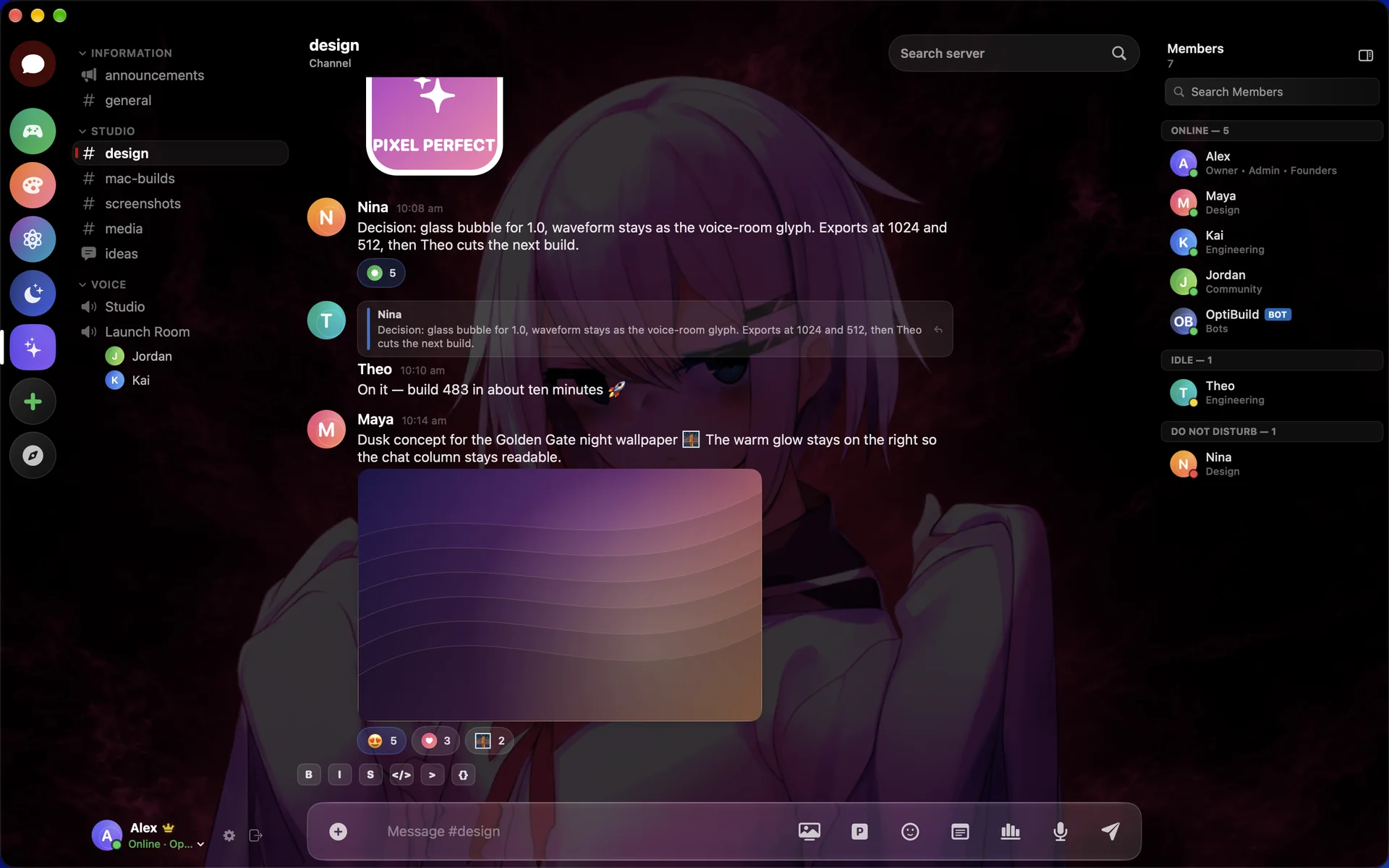Collapse the ONLINE — 5 members group
1389x868 pixels.
click(x=1272, y=130)
